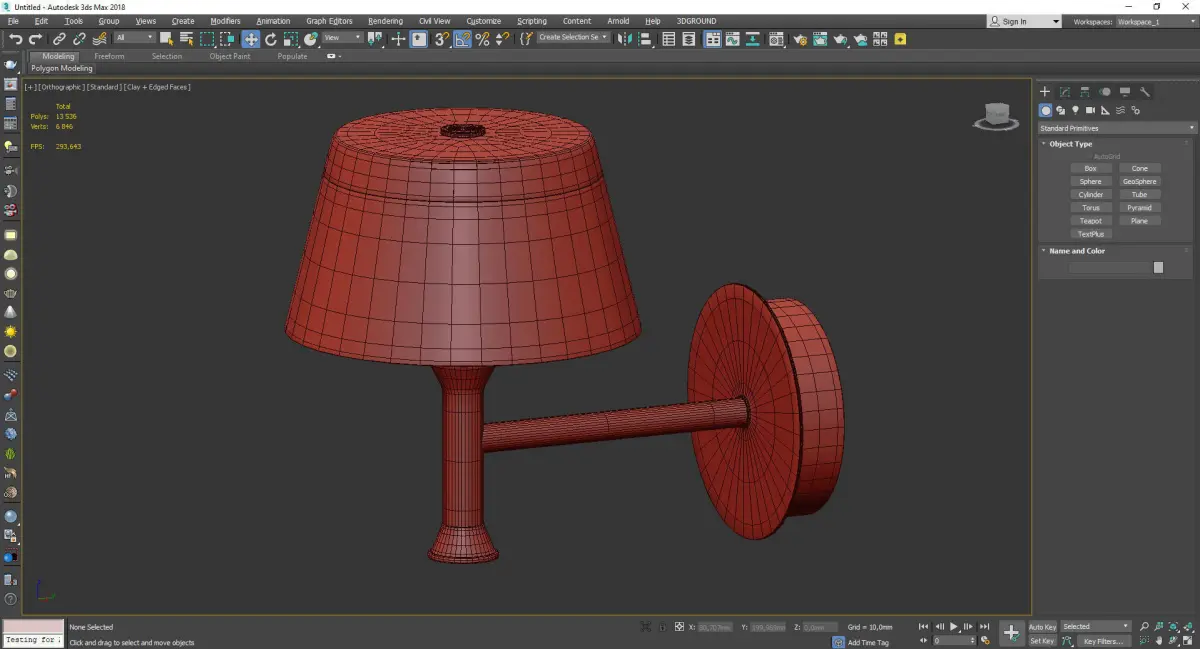
Task: Toggle the 3D Snaps button
Action: coord(440,39)
